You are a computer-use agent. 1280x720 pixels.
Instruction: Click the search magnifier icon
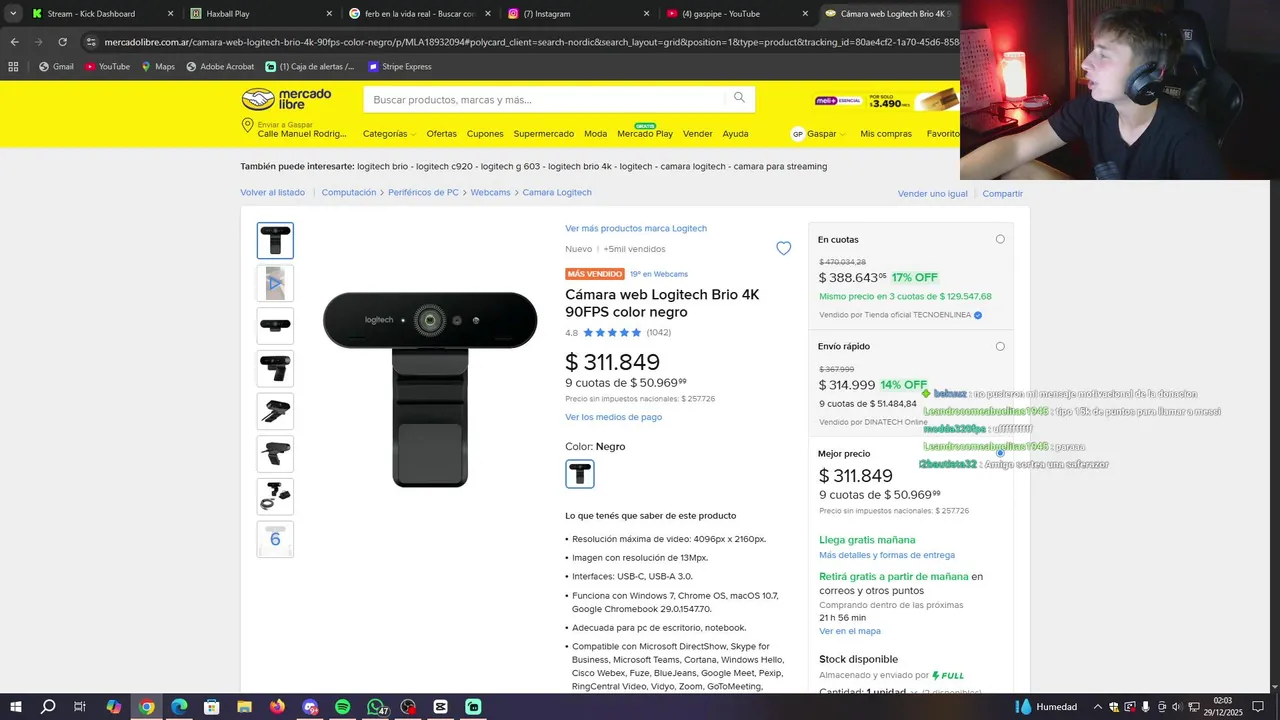739,98
